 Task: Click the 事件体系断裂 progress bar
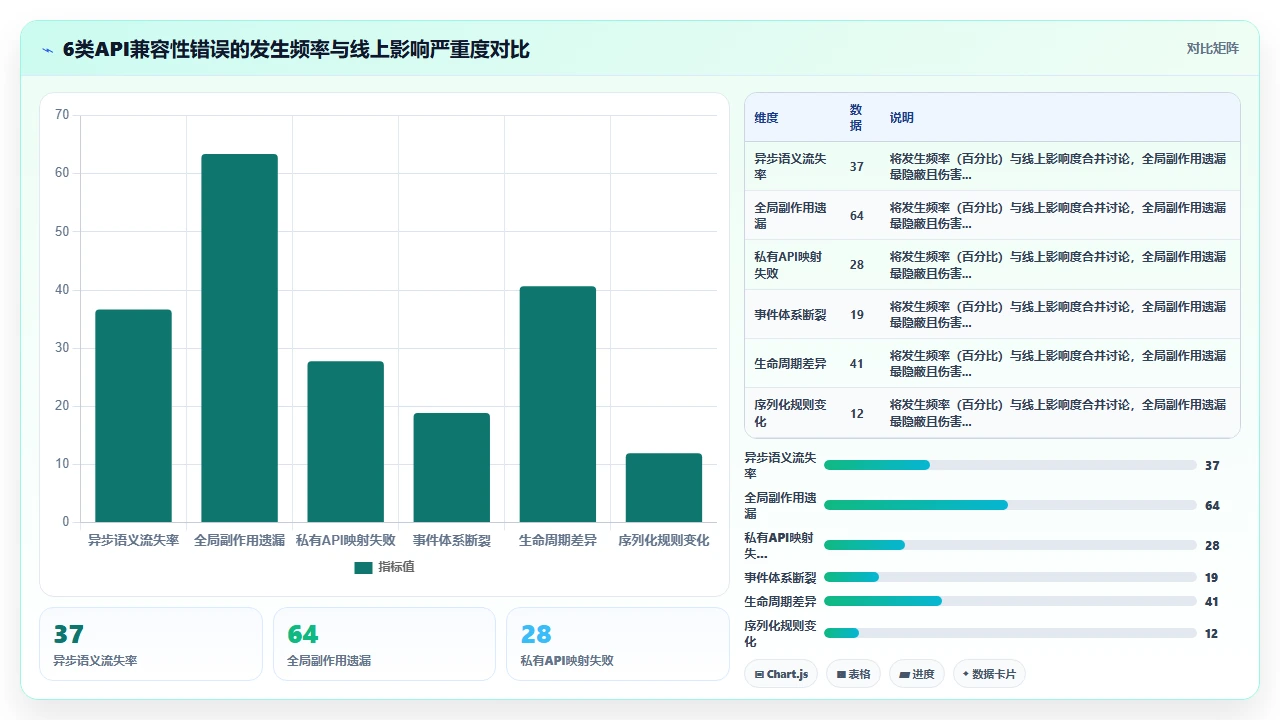click(1010, 577)
